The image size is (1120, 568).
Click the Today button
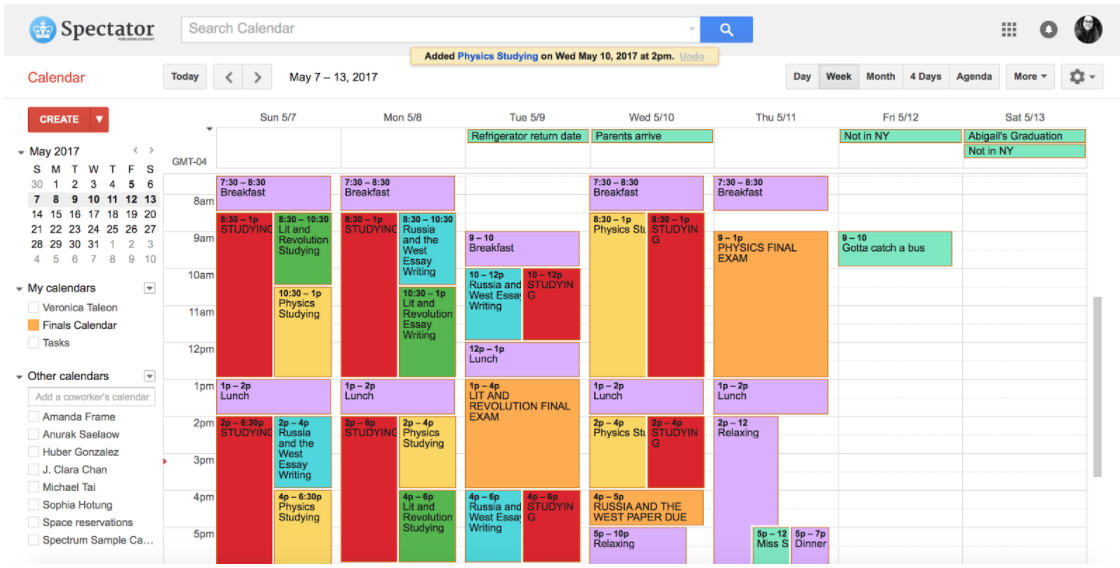tap(185, 77)
